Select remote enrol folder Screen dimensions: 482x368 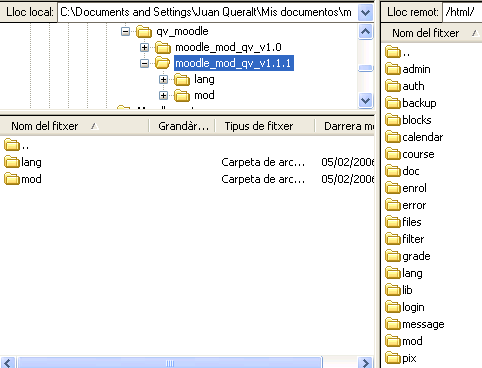coord(406,188)
